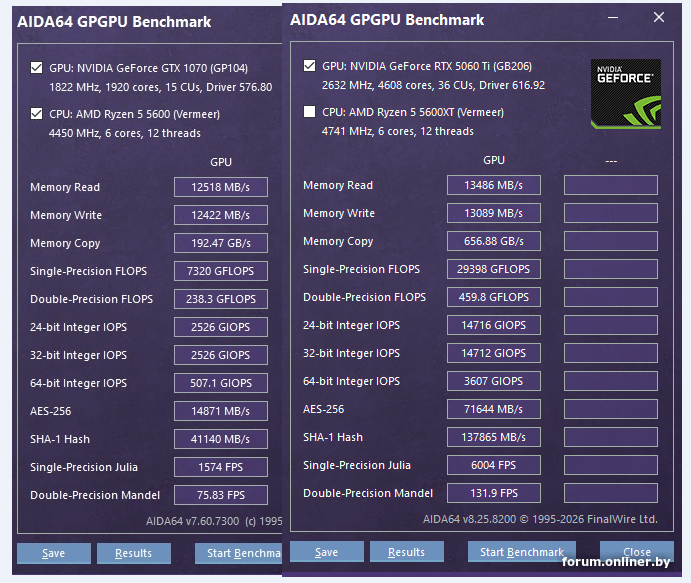Select left window 32-bit Integer IOPS 2526 GIOPS value
Viewport: 691px width, 583px height.
click(221, 355)
